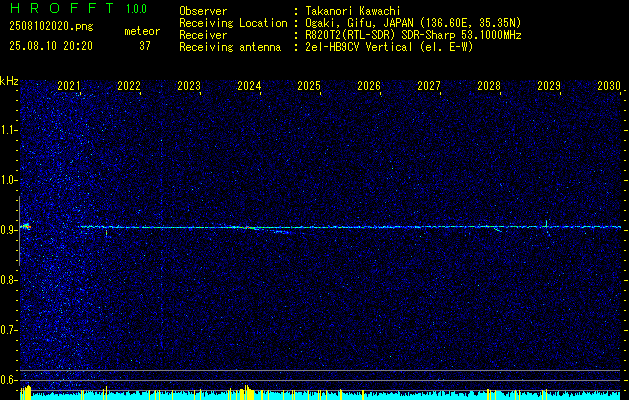
Task: Click the Receiving Location label
Action: click(x=233, y=23)
